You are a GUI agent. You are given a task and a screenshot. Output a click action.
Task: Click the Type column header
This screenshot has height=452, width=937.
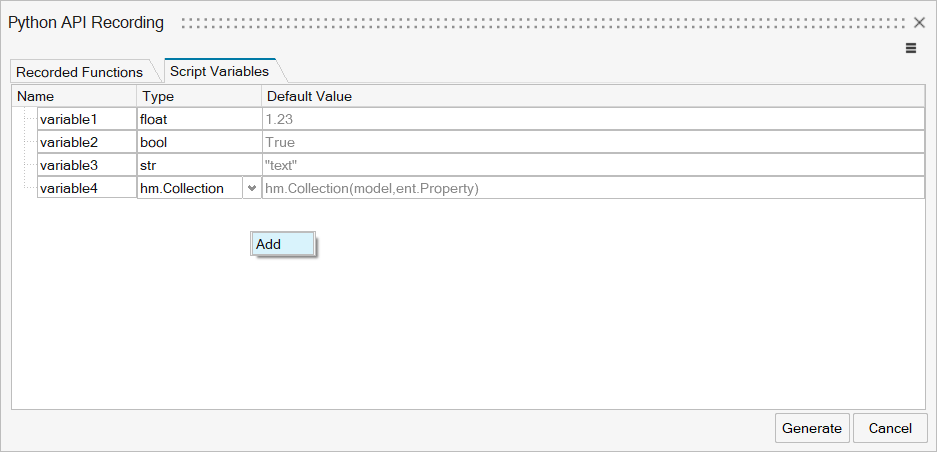tap(199, 96)
